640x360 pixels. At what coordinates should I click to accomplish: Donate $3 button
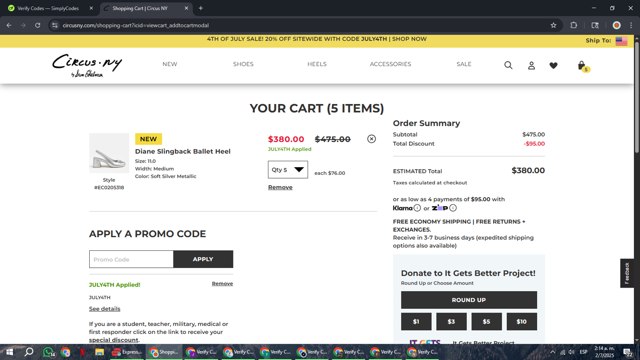tap(451, 322)
